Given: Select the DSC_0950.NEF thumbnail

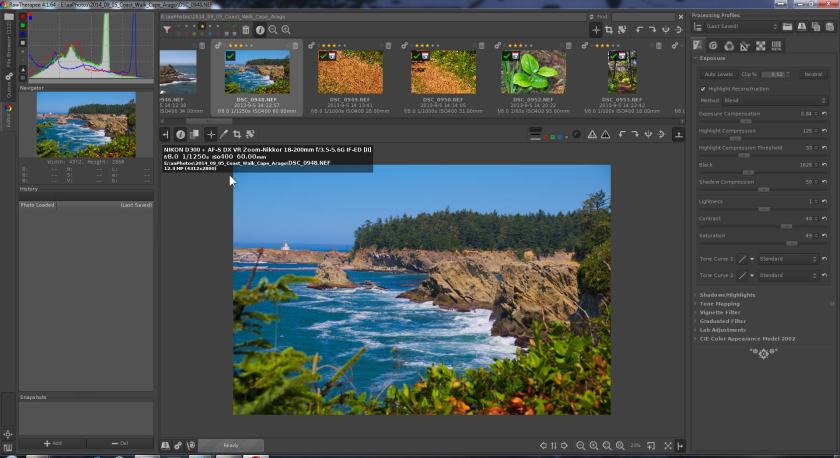Looking at the screenshot, I should pyautogui.click(x=442, y=72).
